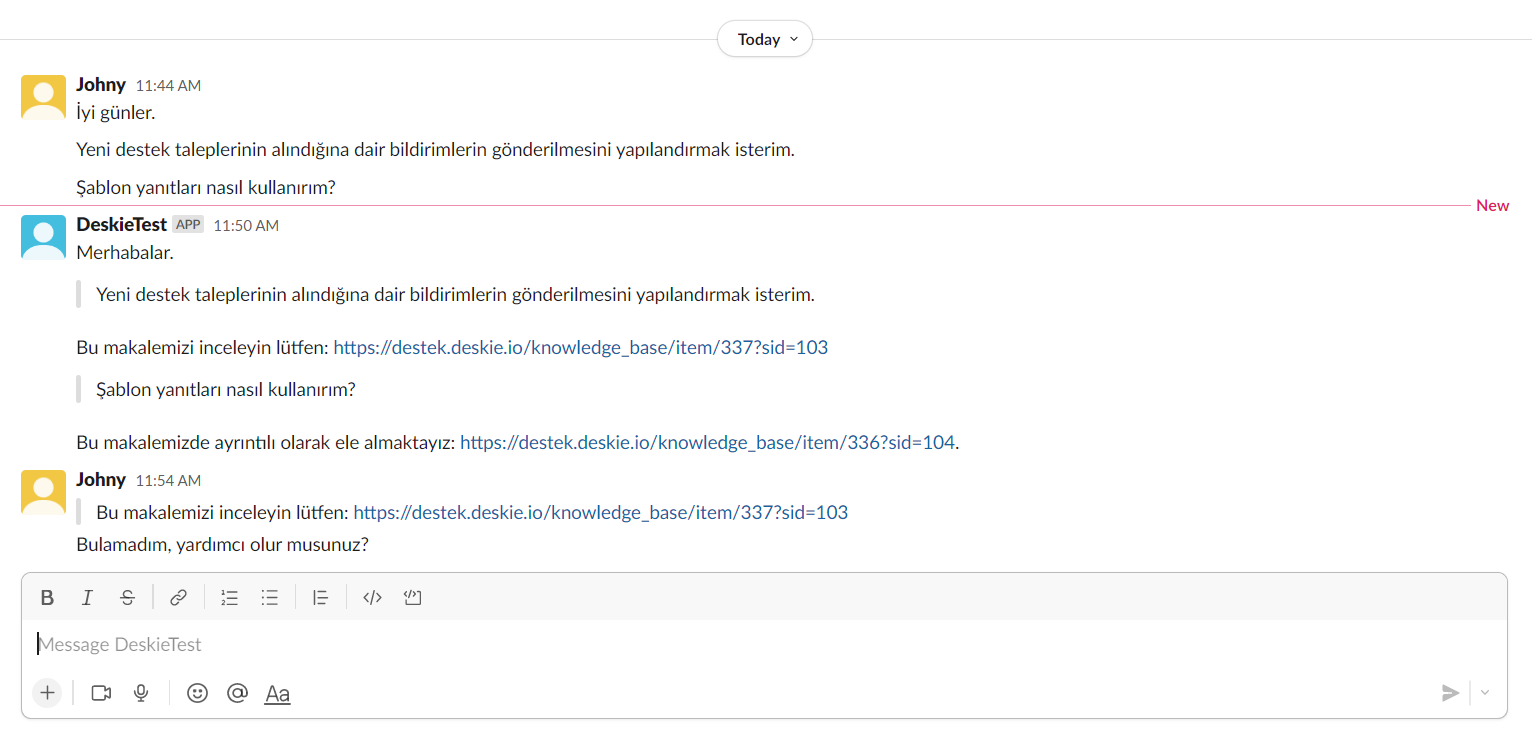This screenshot has height=740, width=1532.
Task: Click the 11:44 AM timestamp
Action: click(168, 86)
